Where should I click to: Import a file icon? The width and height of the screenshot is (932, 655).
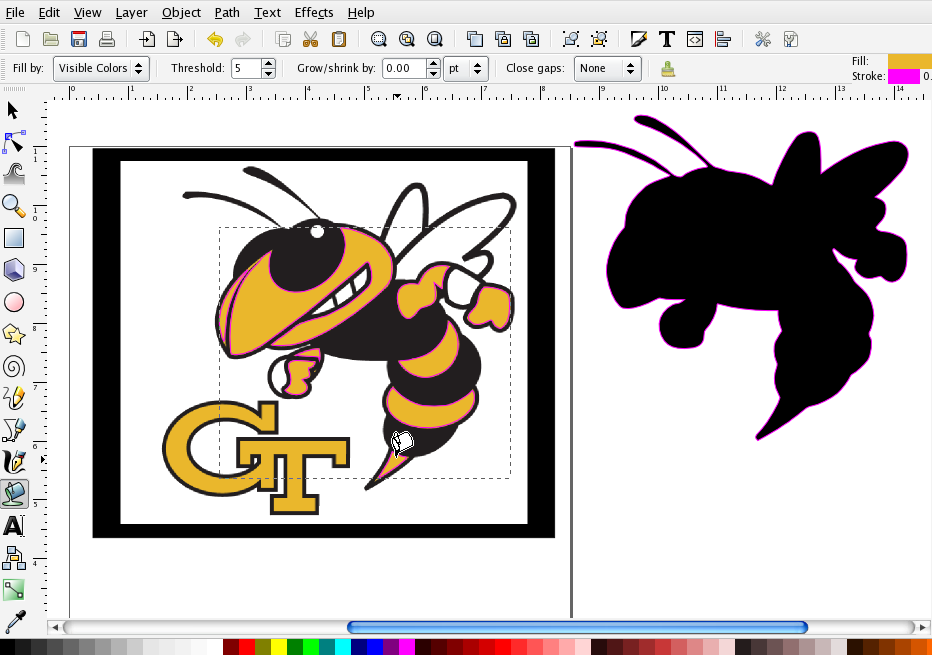point(146,39)
